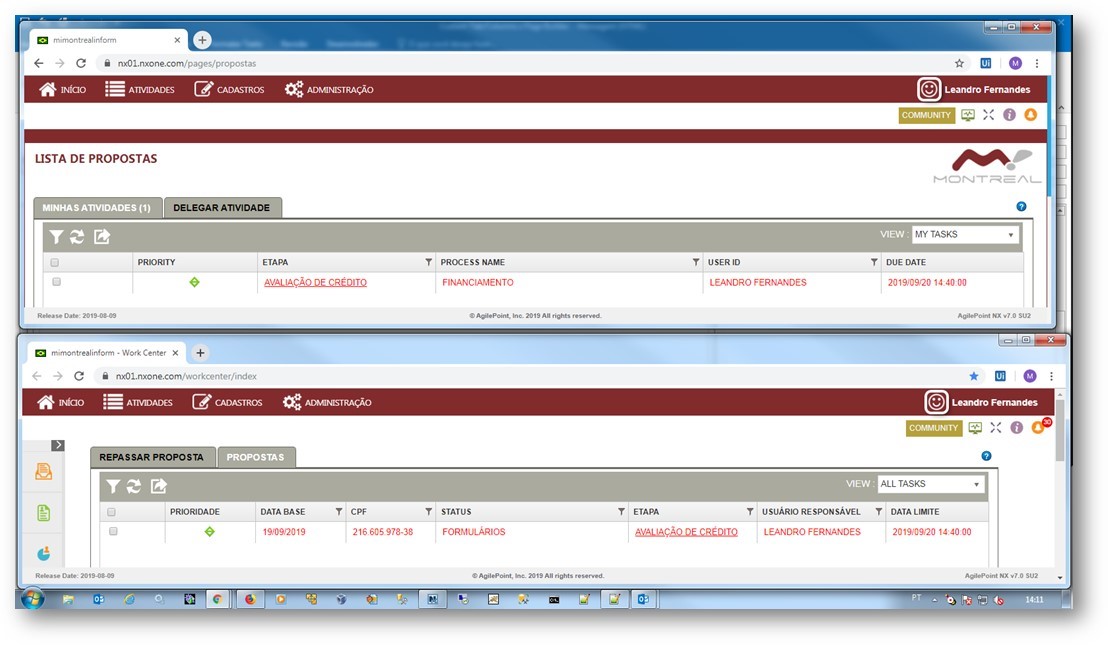Open filter dropdown on Process Name column
The width and height of the screenshot is (1108, 645).
tap(696, 262)
